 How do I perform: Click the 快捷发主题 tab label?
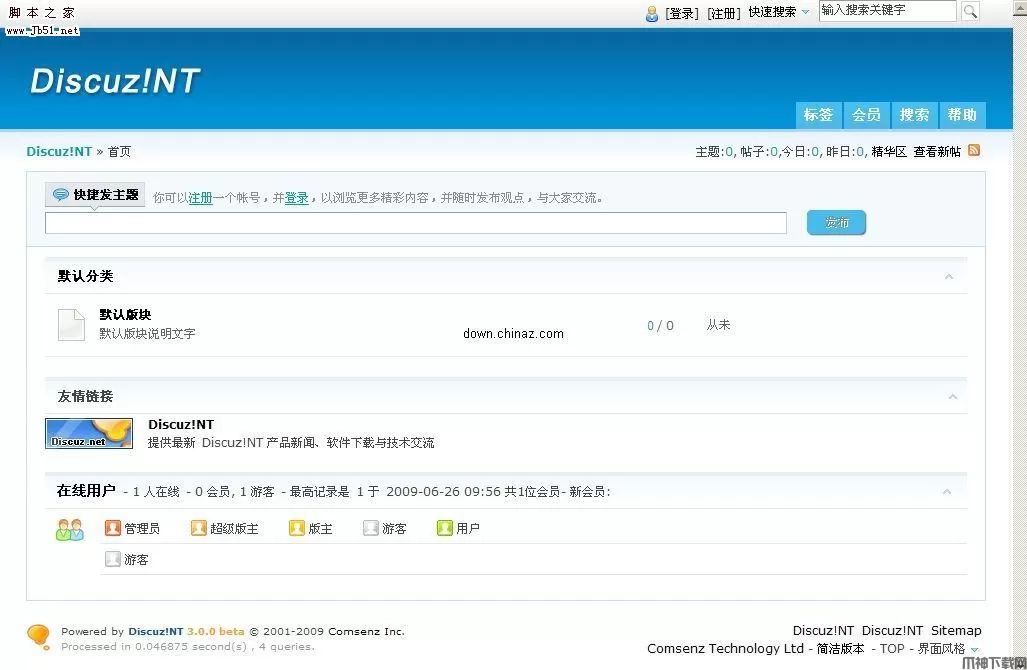(x=96, y=195)
